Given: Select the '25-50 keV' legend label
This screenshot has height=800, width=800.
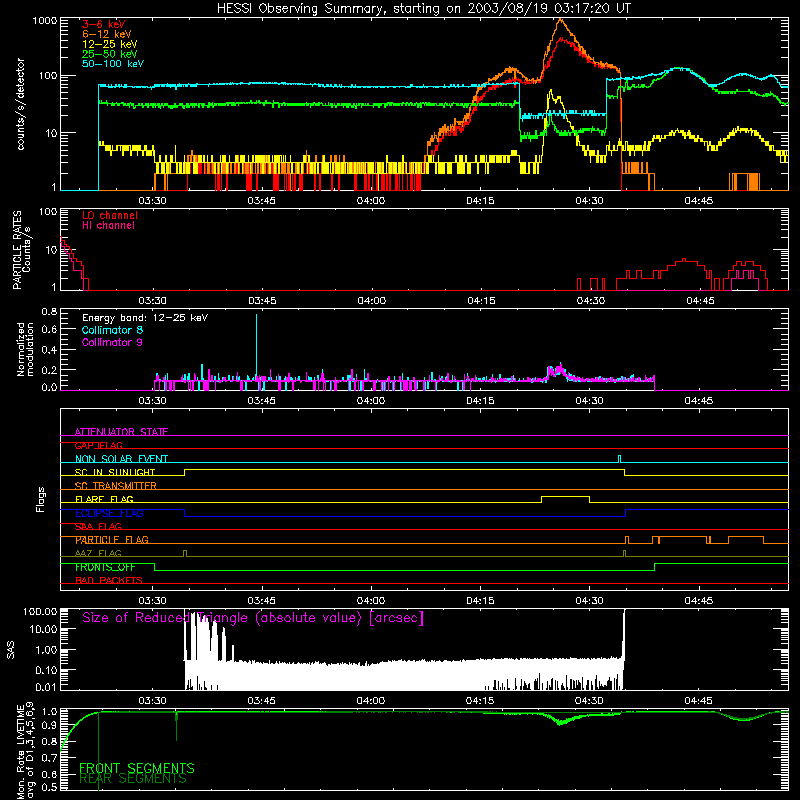Looking at the screenshot, I should tap(110, 54).
